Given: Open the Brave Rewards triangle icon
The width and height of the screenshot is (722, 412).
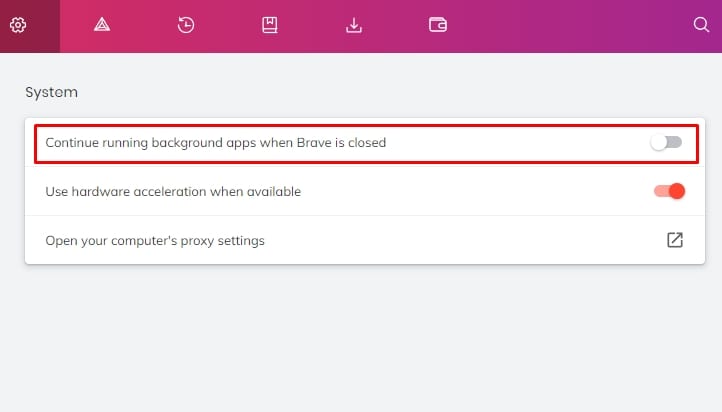Looking at the screenshot, I should pos(102,25).
